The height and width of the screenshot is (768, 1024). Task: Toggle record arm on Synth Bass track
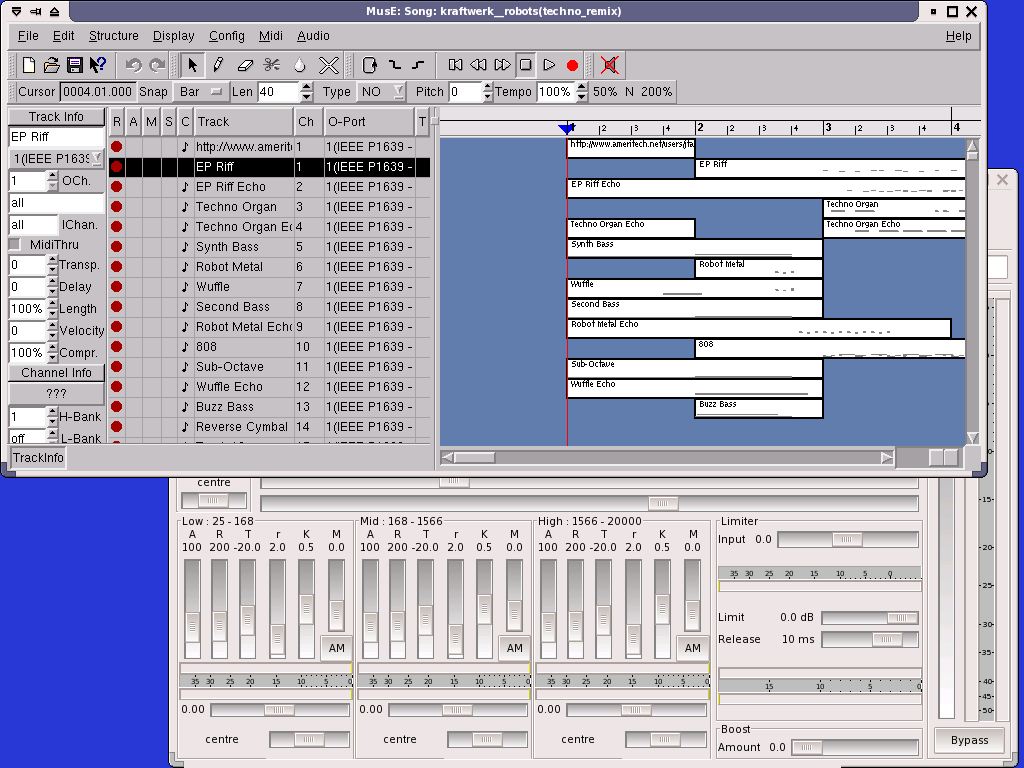point(117,247)
